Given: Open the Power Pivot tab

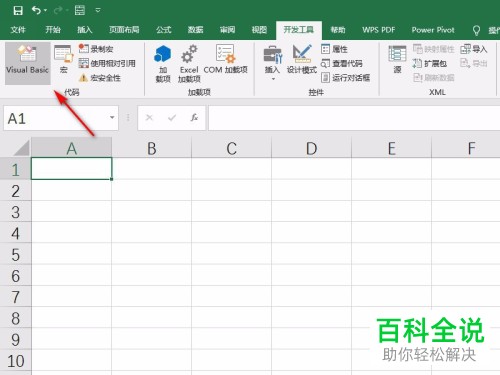Looking at the screenshot, I should [x=433, y=30].
